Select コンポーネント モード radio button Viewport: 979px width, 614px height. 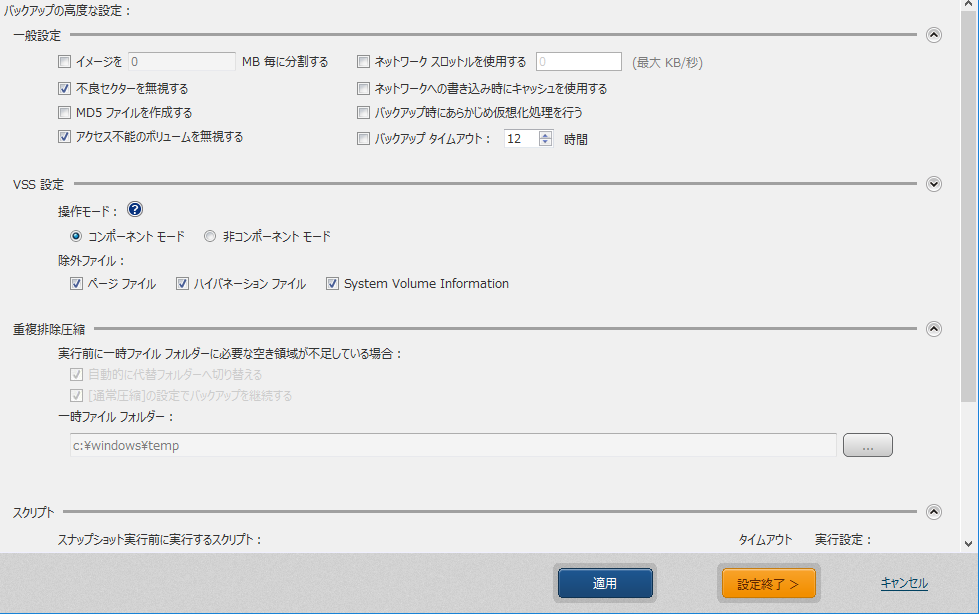(76, 237)
